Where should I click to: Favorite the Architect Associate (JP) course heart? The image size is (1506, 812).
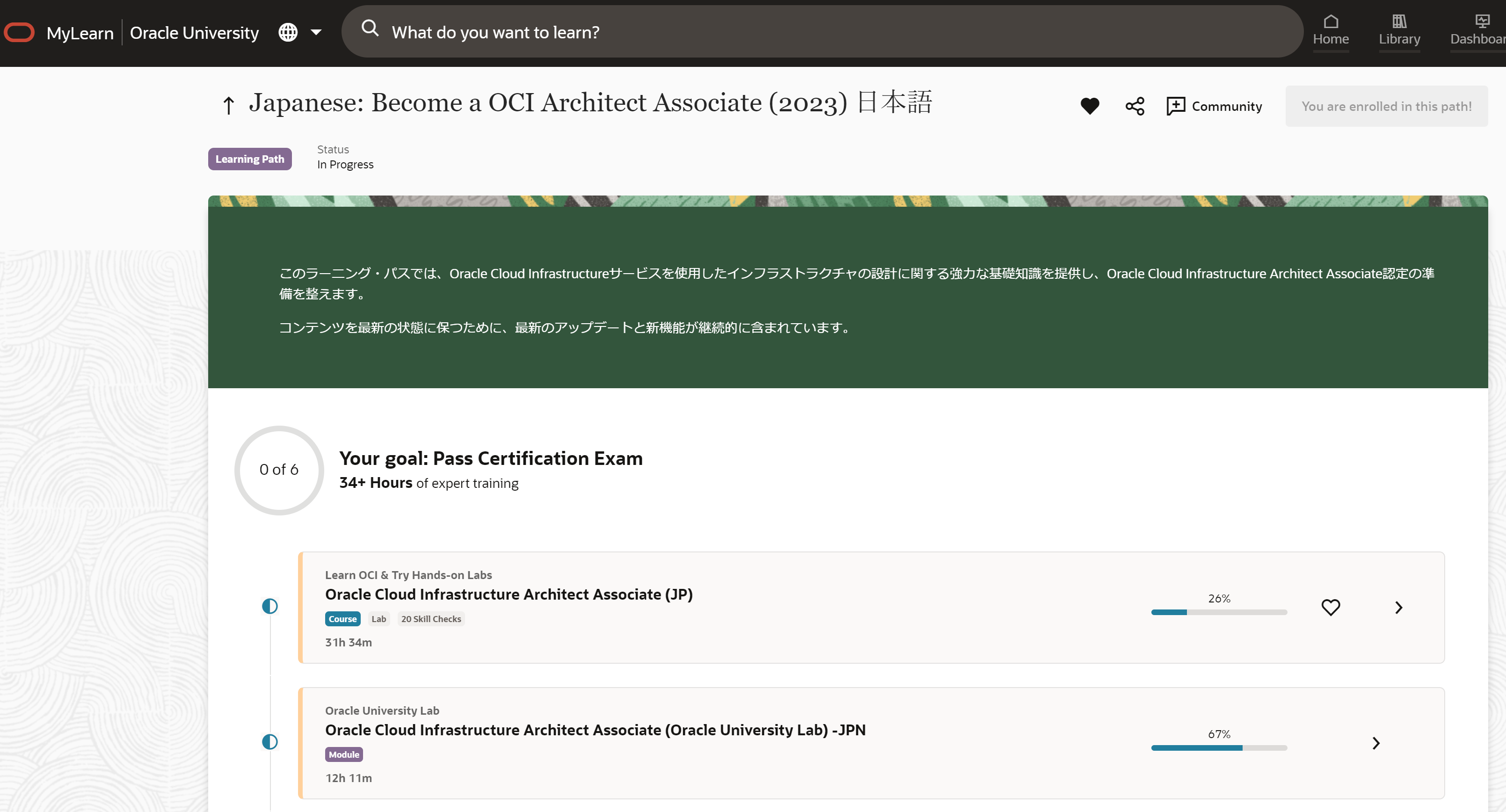click(1331, 608)
